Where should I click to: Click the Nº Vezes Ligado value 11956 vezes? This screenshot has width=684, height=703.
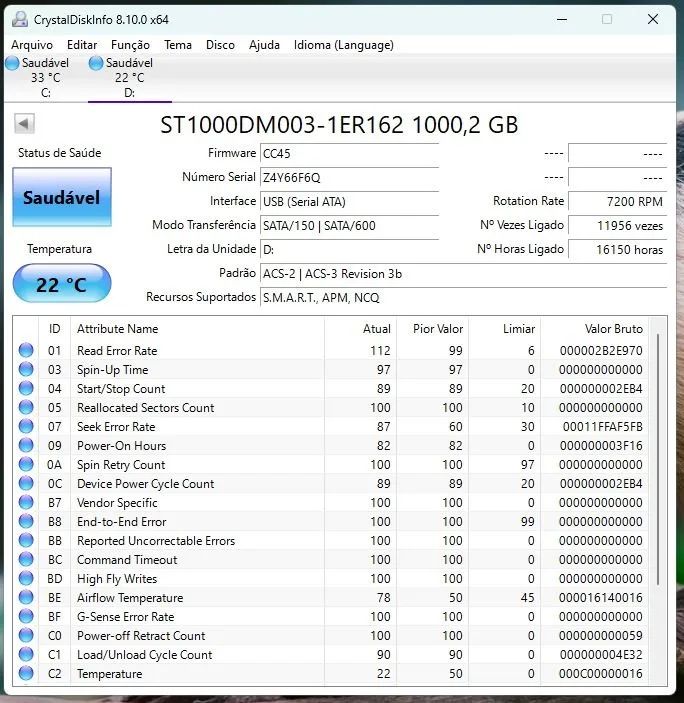617,226
